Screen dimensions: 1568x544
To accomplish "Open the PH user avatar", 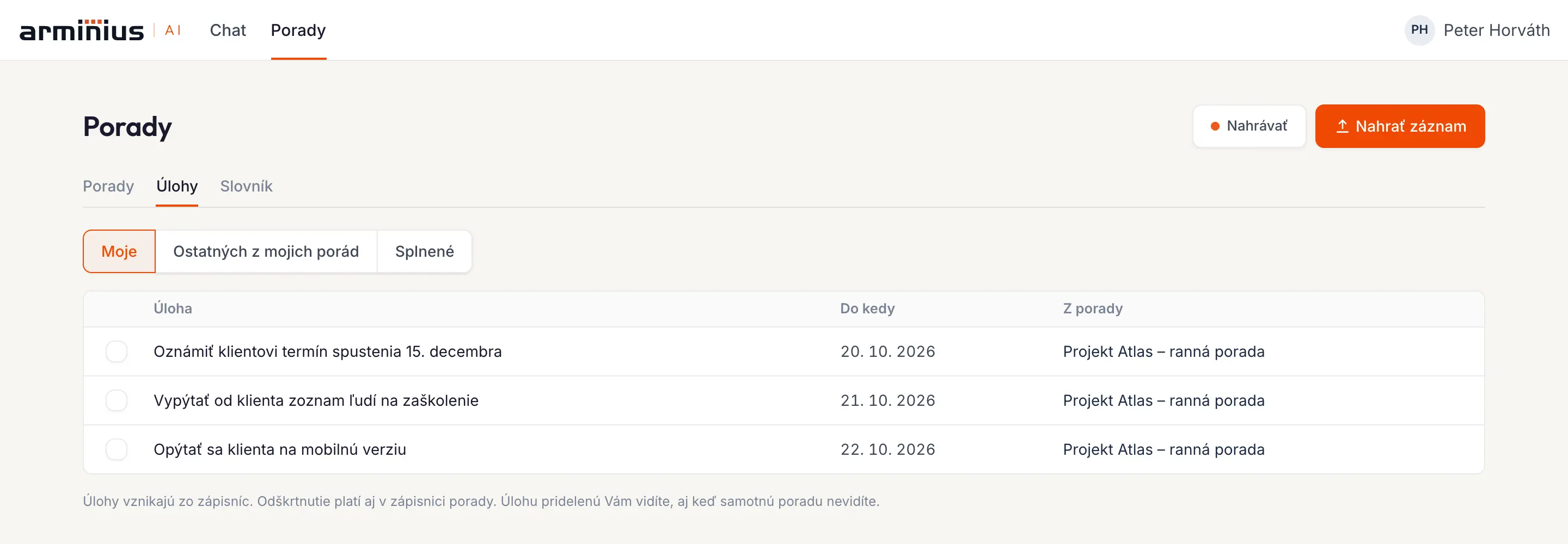I will coord(1419,30).
